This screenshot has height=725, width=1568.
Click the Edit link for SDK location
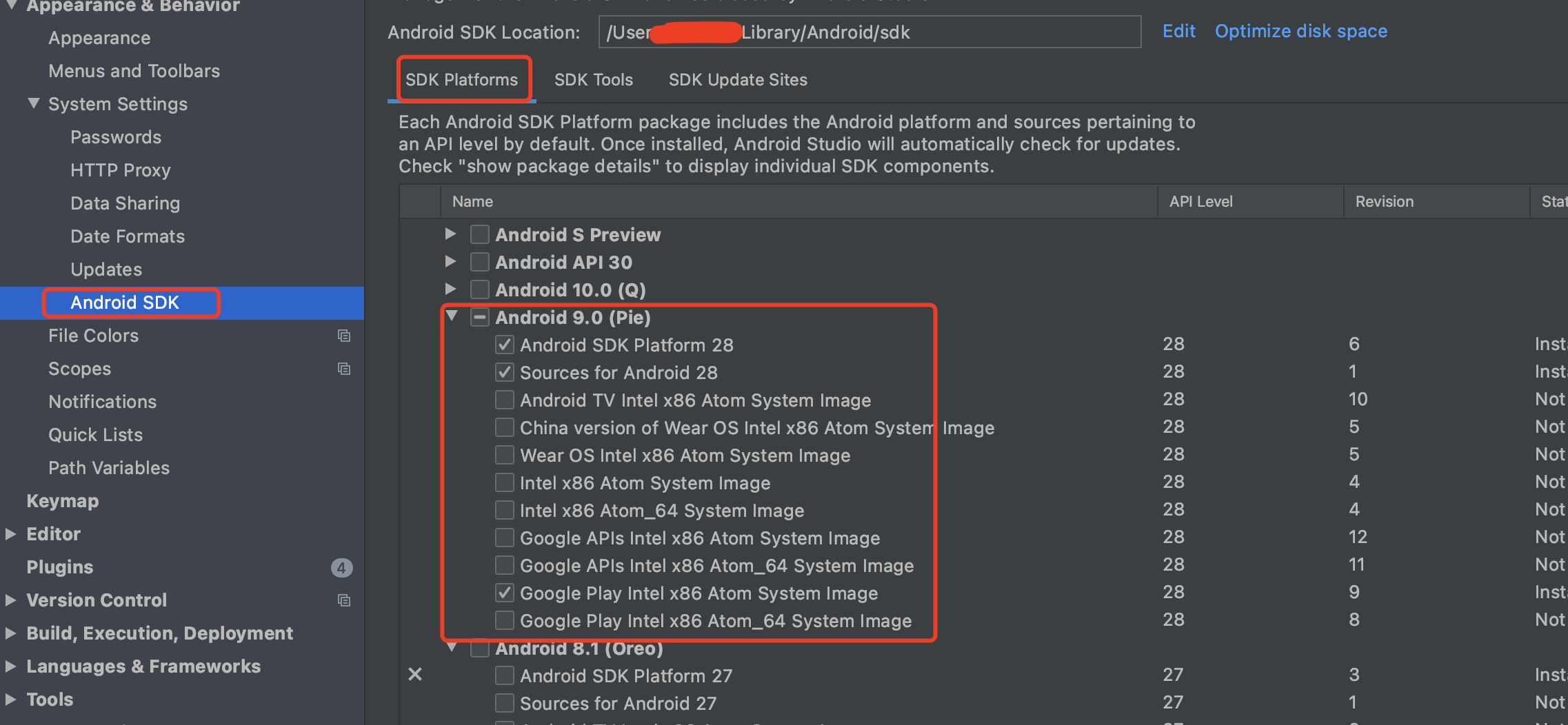click(x=1179, y=31)
